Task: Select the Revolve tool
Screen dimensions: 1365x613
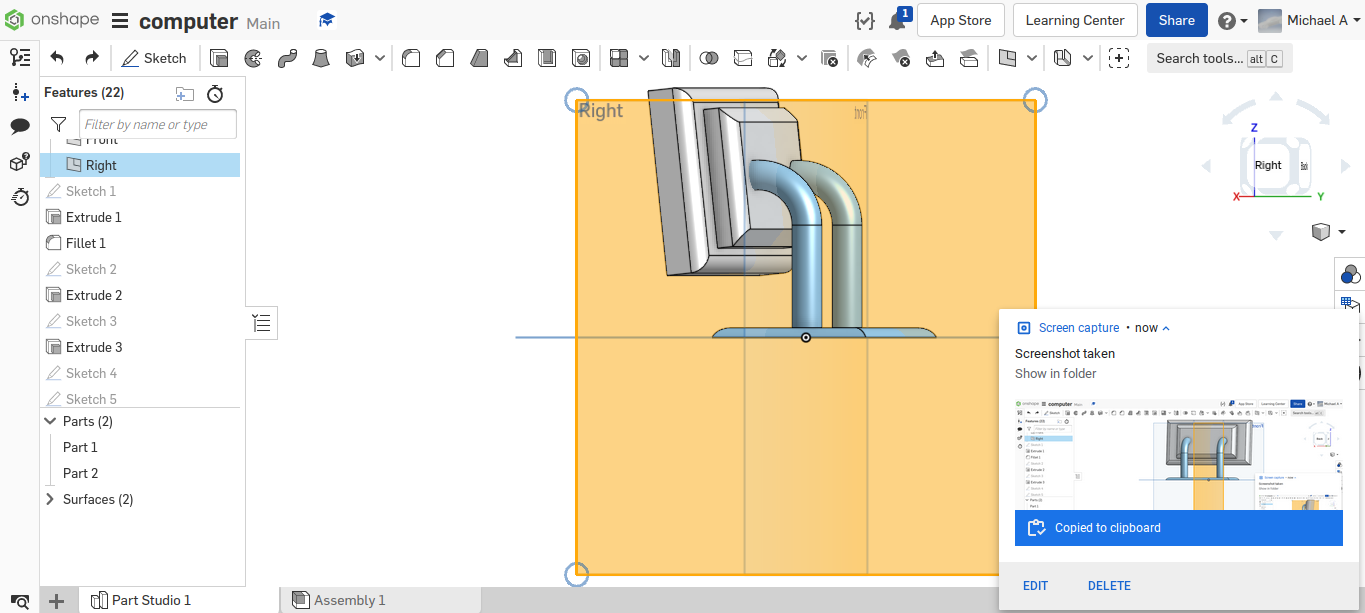Action: pos(253,58)
